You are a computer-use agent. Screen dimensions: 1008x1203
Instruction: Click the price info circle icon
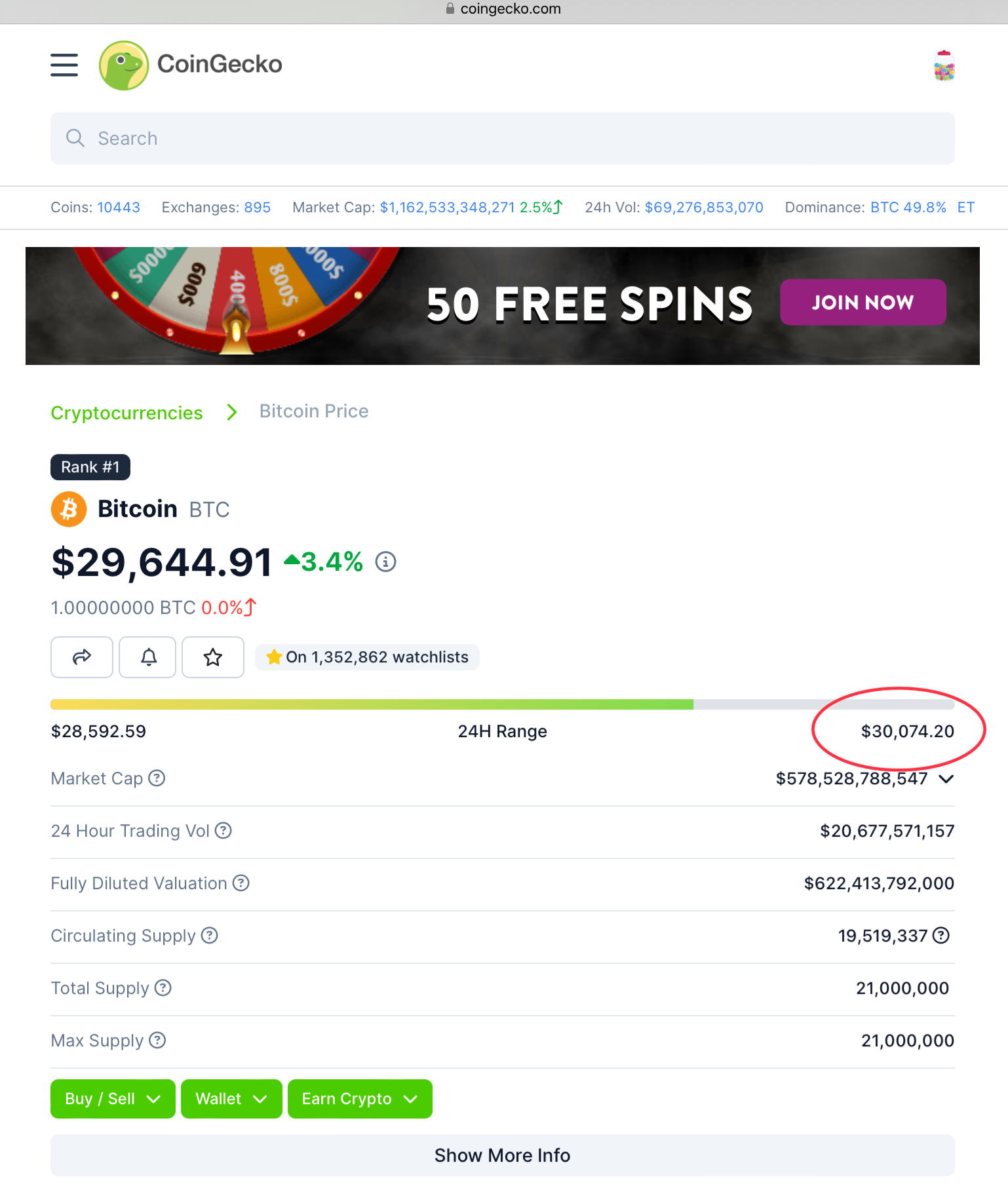click(x=385, y=562)
